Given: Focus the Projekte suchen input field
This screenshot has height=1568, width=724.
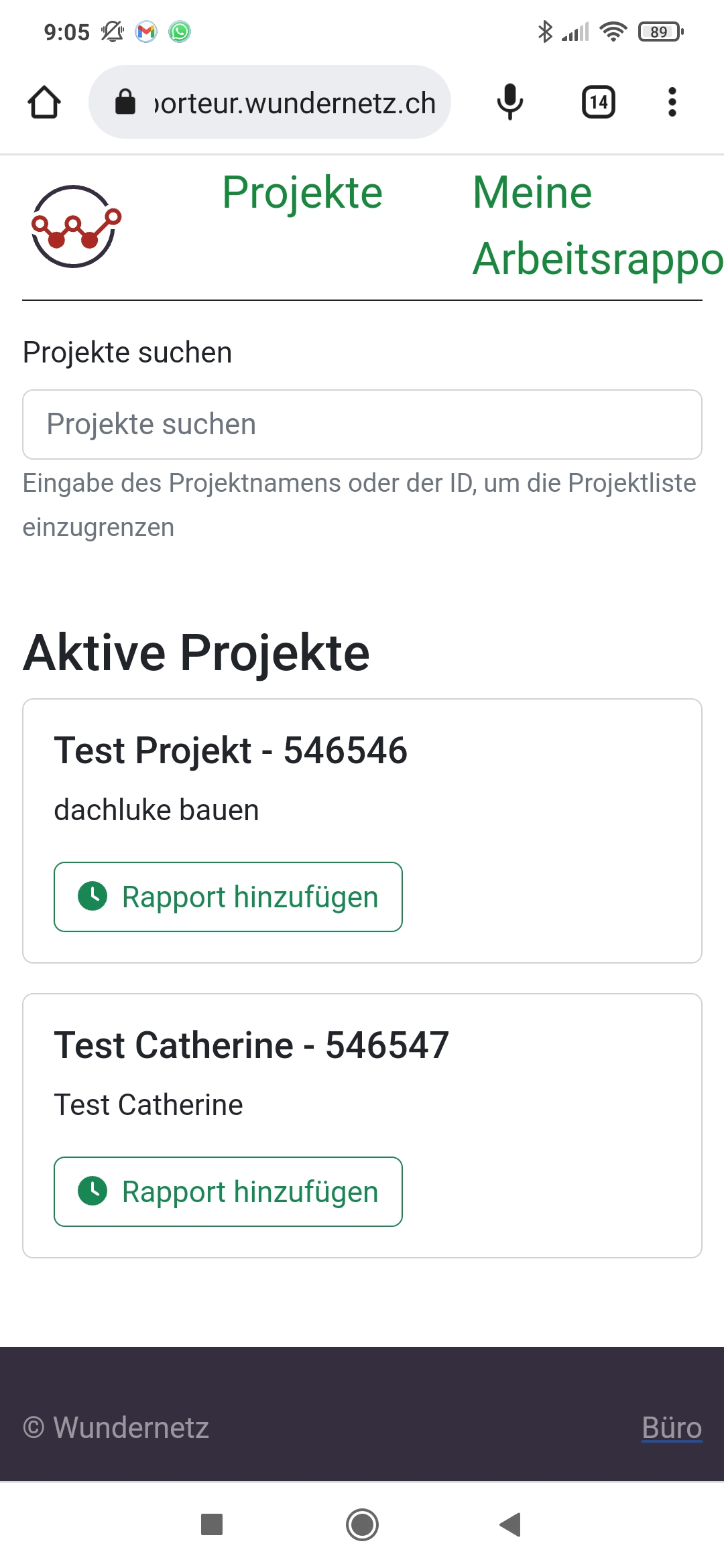Looking at the screenshot, I should pos(362,424).
